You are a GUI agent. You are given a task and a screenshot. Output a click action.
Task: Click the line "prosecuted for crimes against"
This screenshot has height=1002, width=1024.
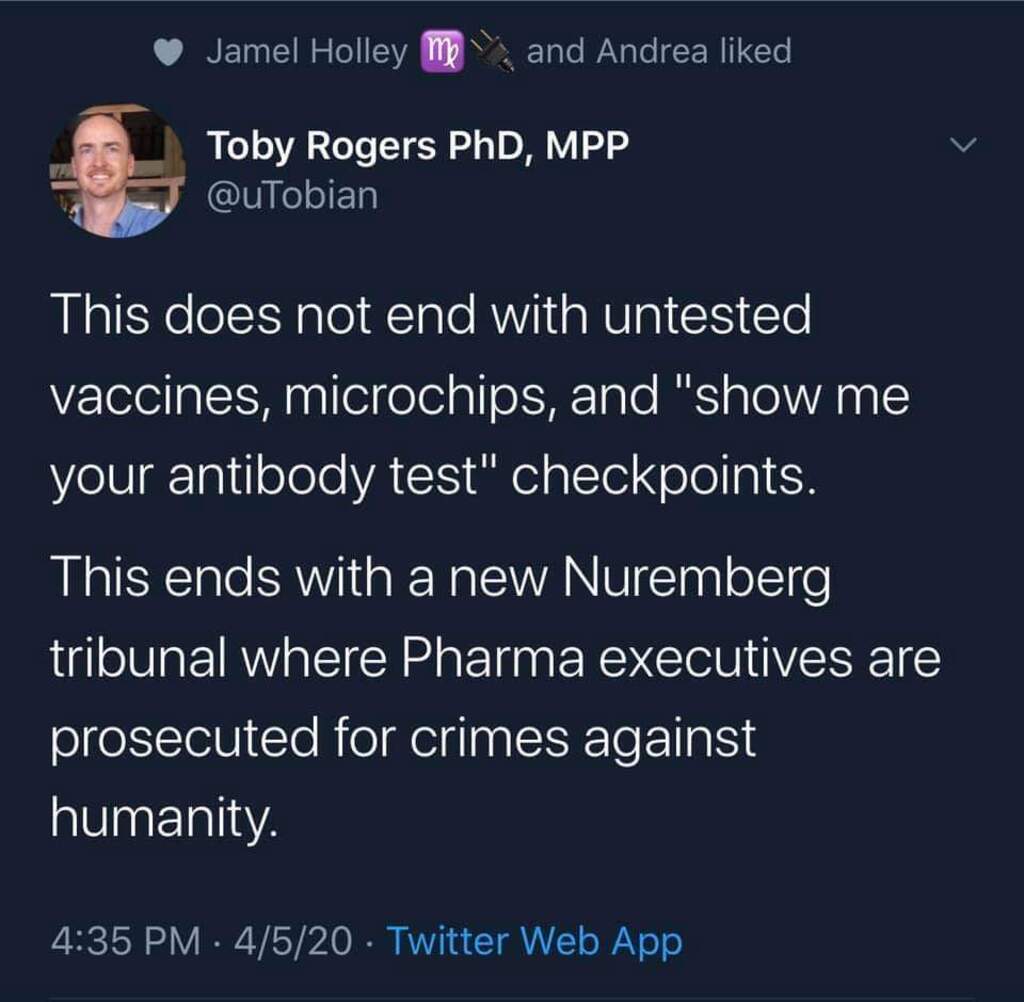(x=402, y=739)
